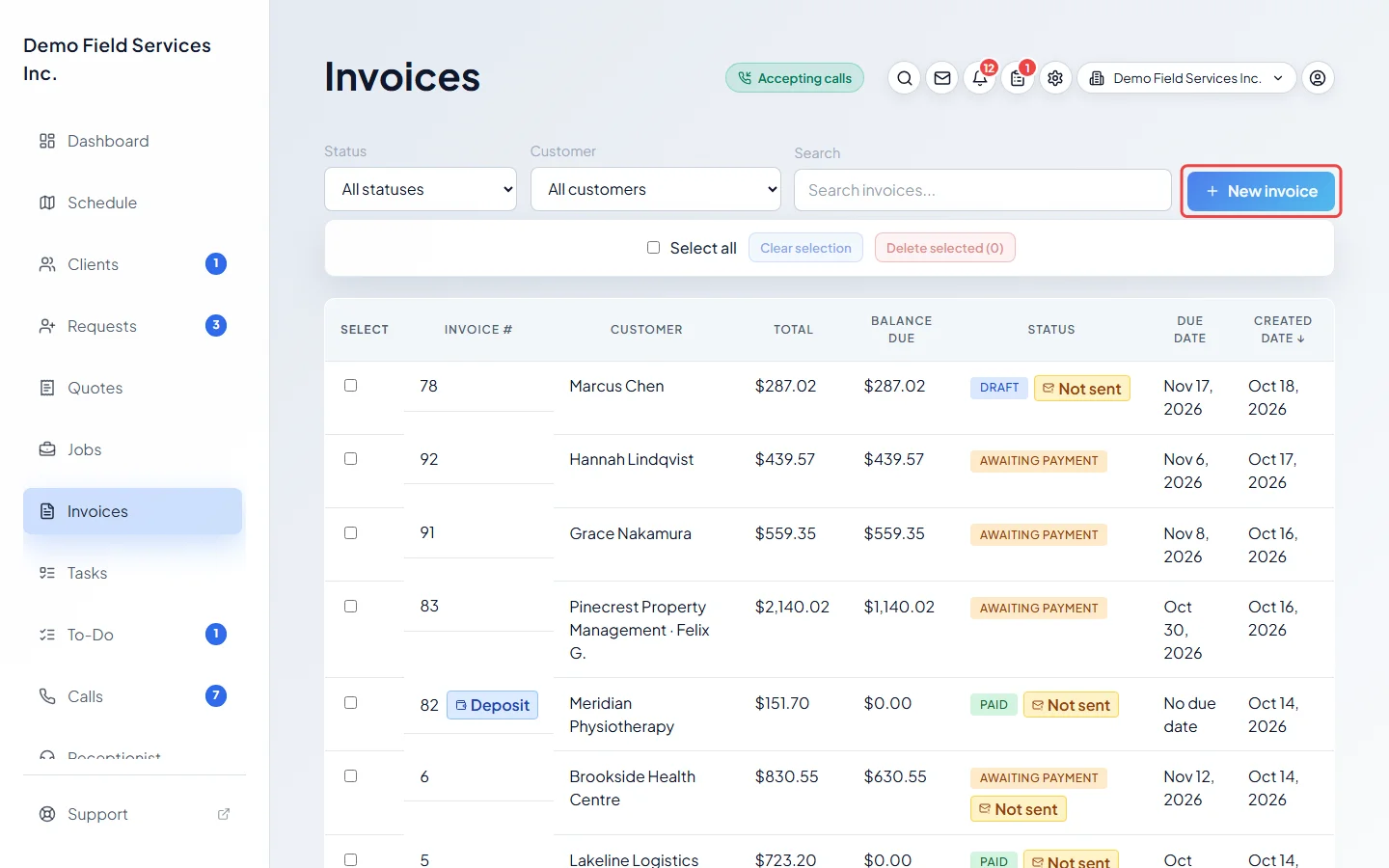1389x868 pixels.
Task: Click customer name Marcus Chen
Action: pos(616,386)
